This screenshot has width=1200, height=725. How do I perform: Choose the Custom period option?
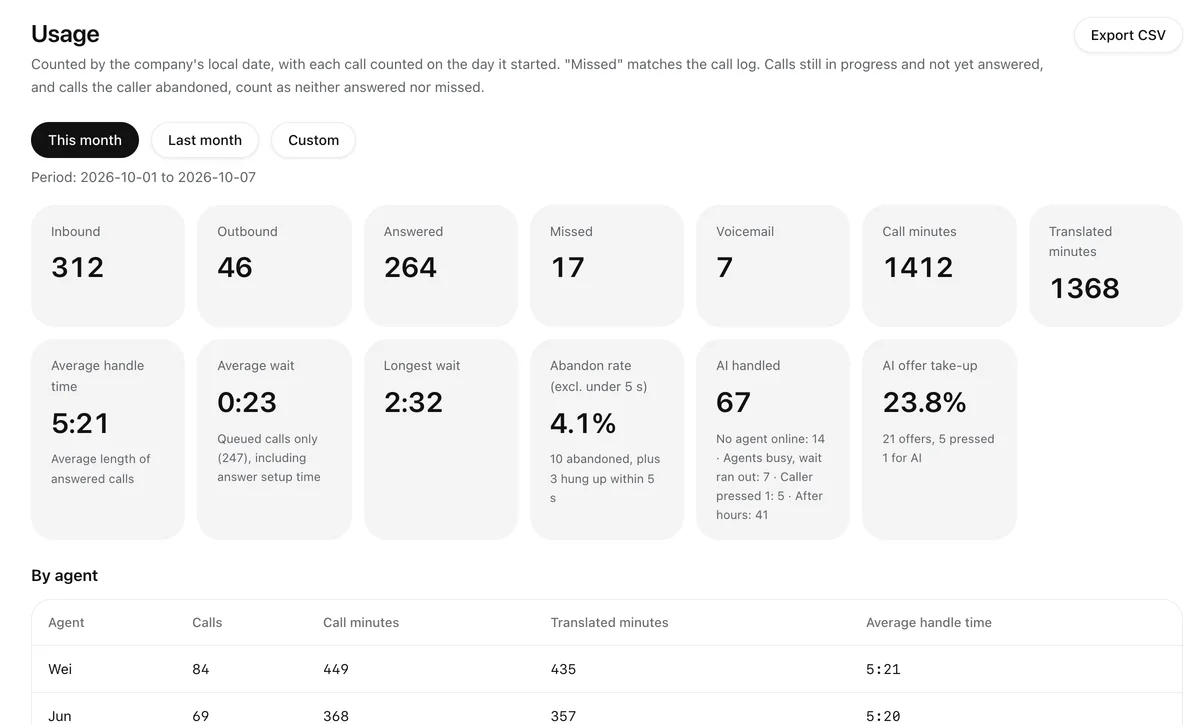313,140
